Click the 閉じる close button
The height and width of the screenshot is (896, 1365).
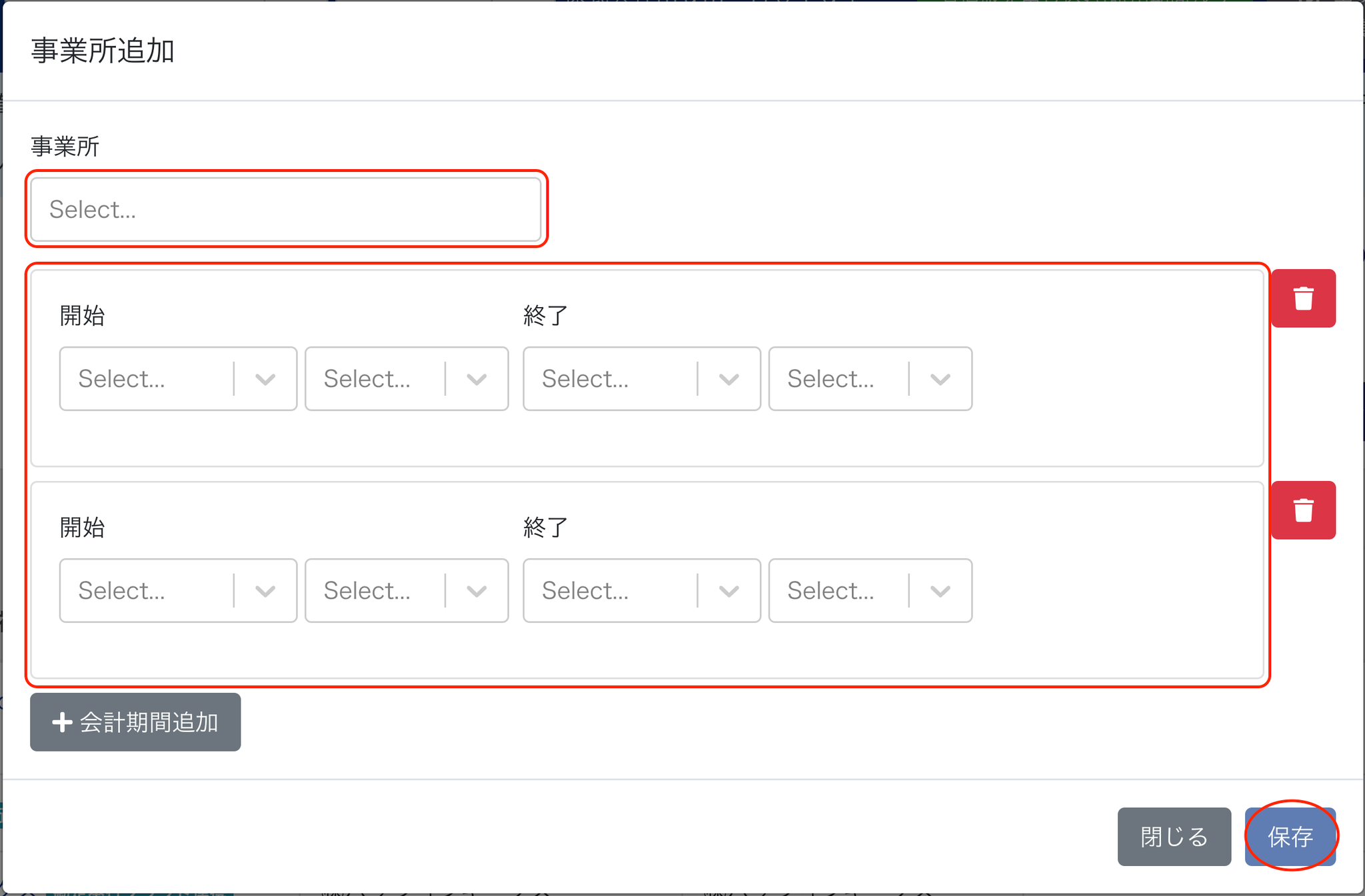(x=1174, y=837)
